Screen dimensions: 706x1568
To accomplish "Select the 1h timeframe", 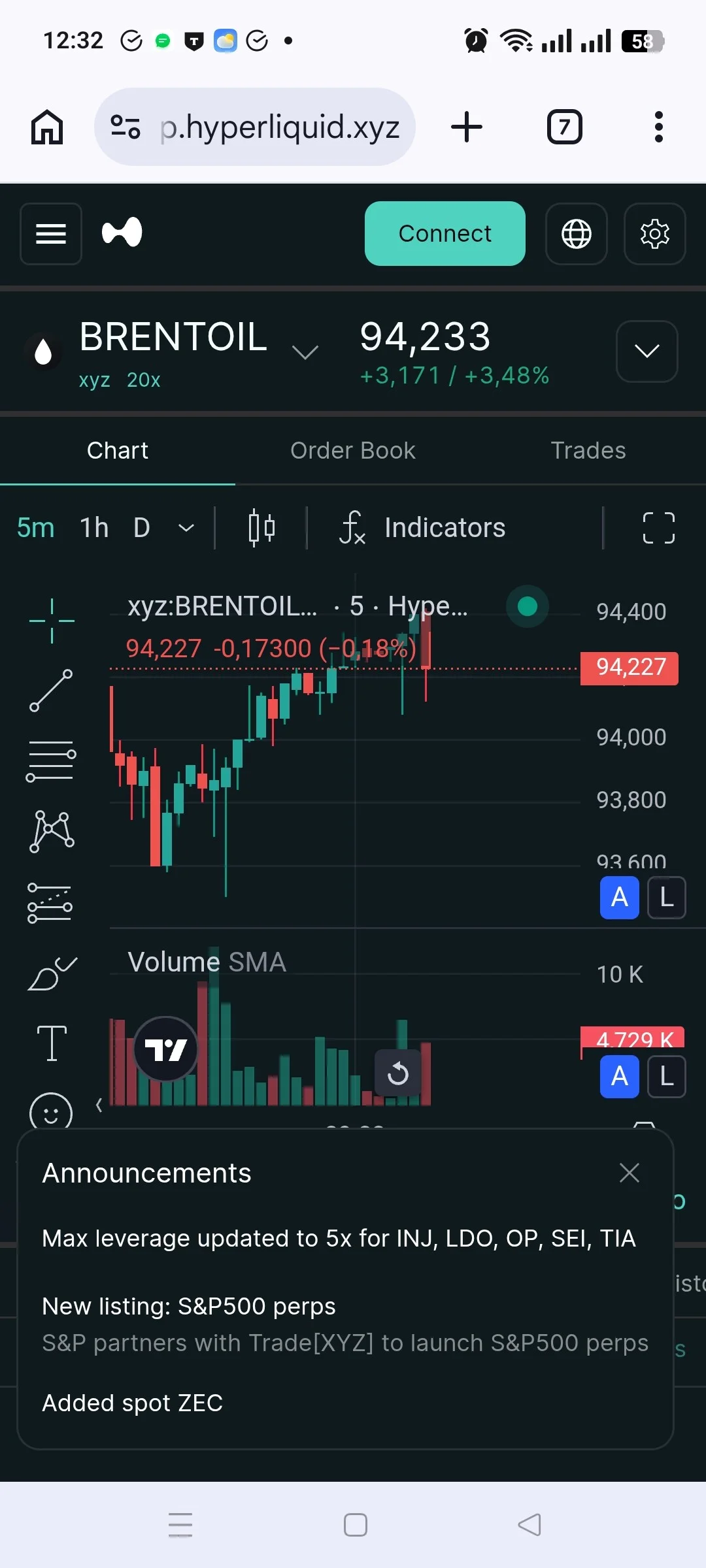I will tap(94, 528).
